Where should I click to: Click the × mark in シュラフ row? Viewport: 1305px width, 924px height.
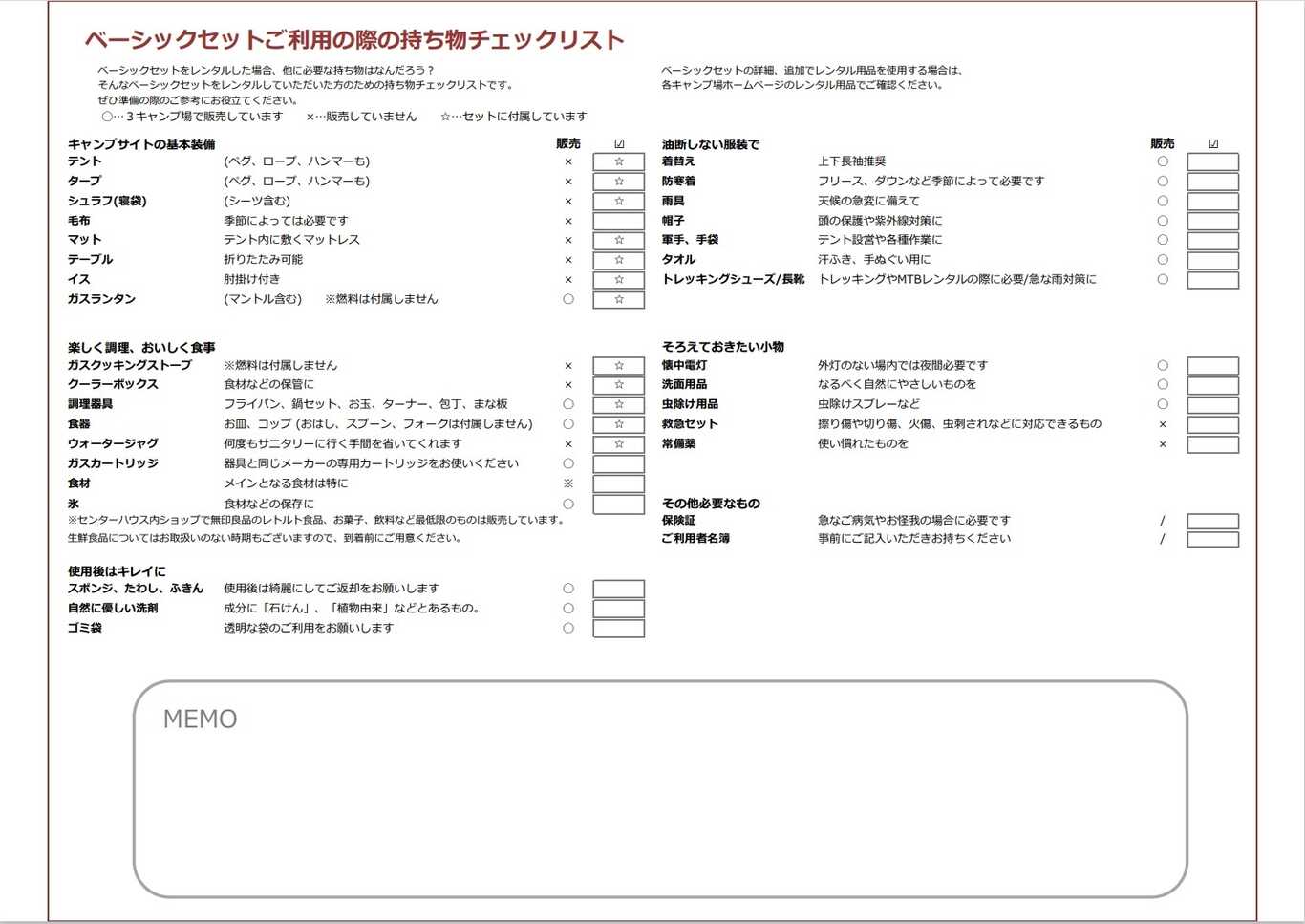click(x=568, y=202)
